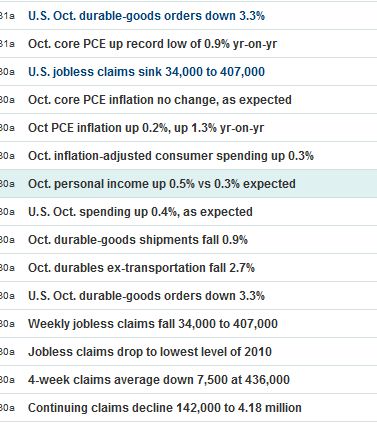
Task: Click the lower 'U.S. Oct. durable-goods orders down 3.3%' item
Action: pyautogui.click(x=146, y=296)
